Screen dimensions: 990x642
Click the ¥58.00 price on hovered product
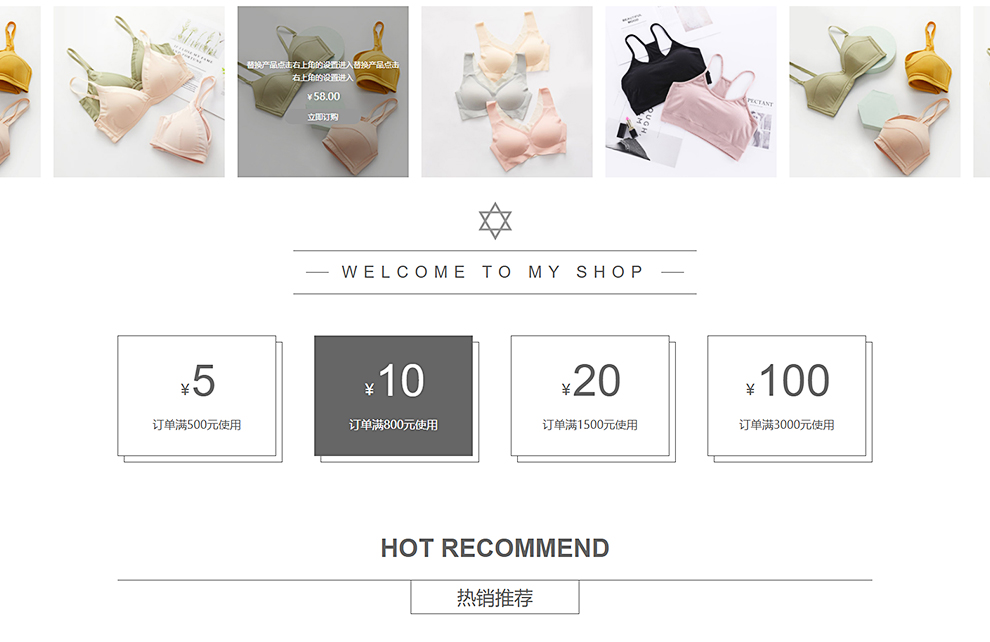click(x=323, y=97)
